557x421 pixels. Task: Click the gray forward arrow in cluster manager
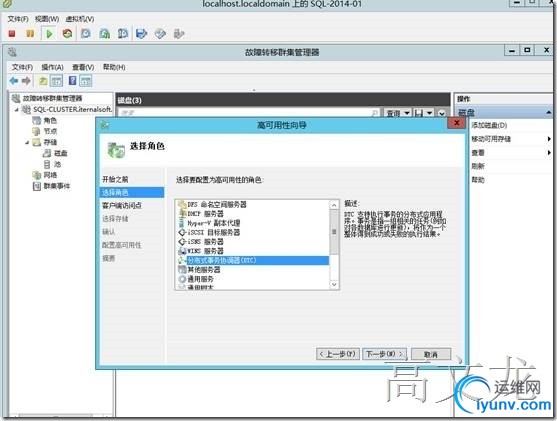pos(26,81)
